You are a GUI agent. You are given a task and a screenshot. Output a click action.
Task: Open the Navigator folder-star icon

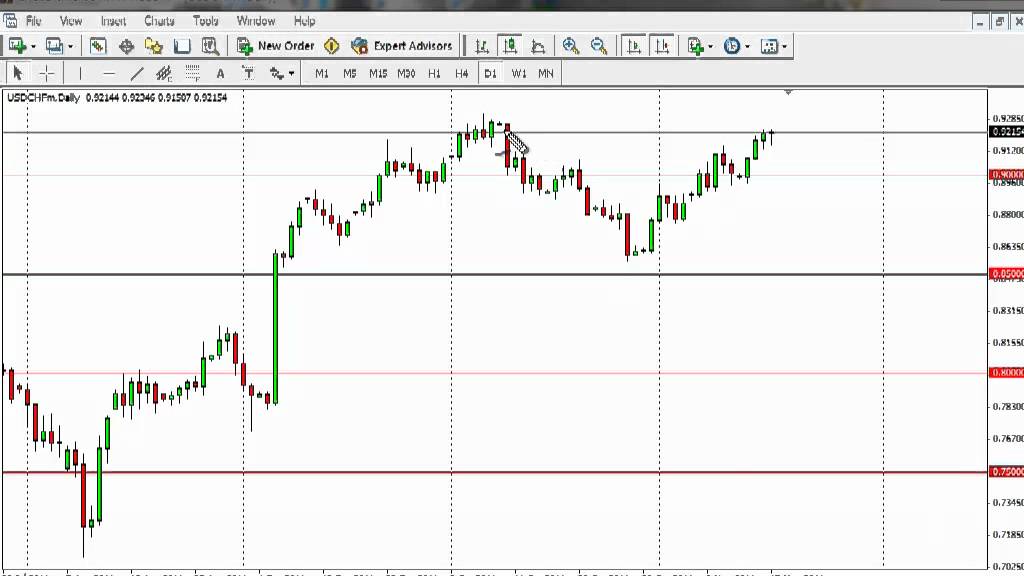coord(153,46)
